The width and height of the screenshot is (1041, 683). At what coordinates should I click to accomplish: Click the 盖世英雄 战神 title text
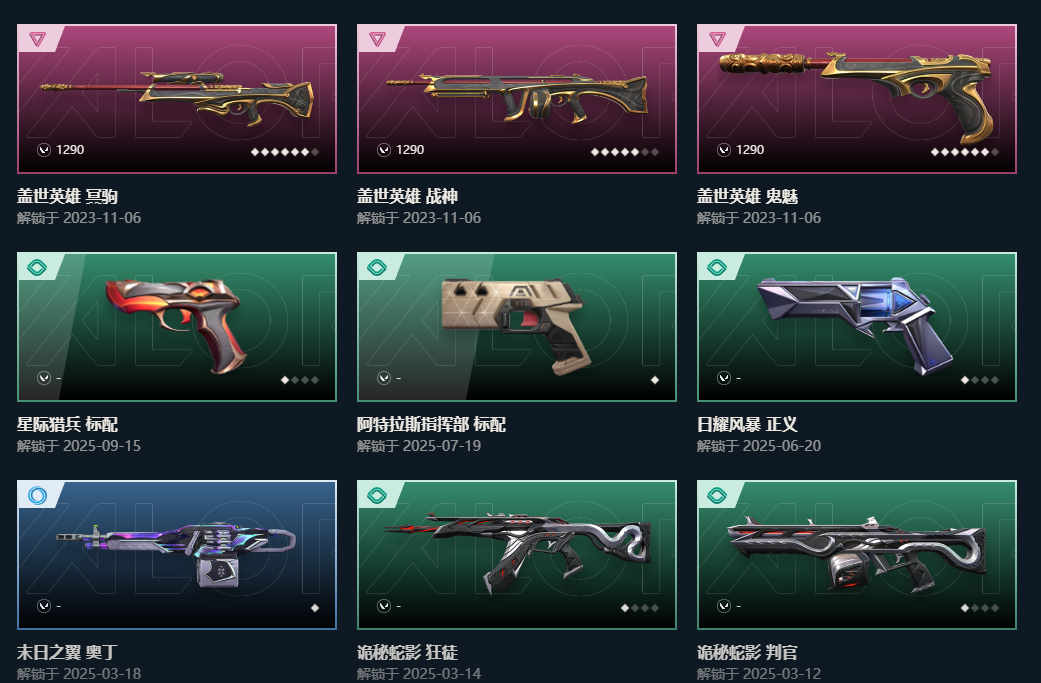coord(407,196)
